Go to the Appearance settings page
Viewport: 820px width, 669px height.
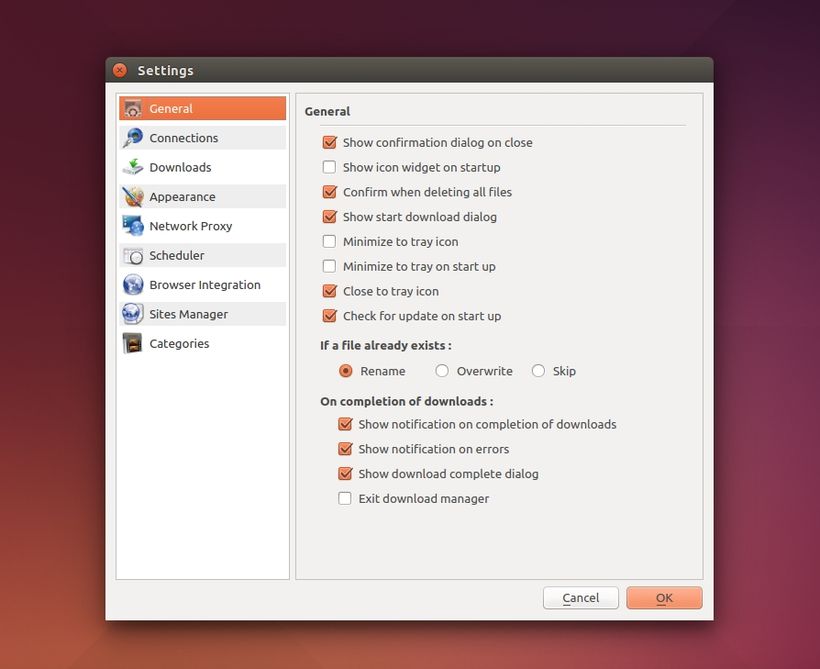pyautogui.click(x=202, y=197)
